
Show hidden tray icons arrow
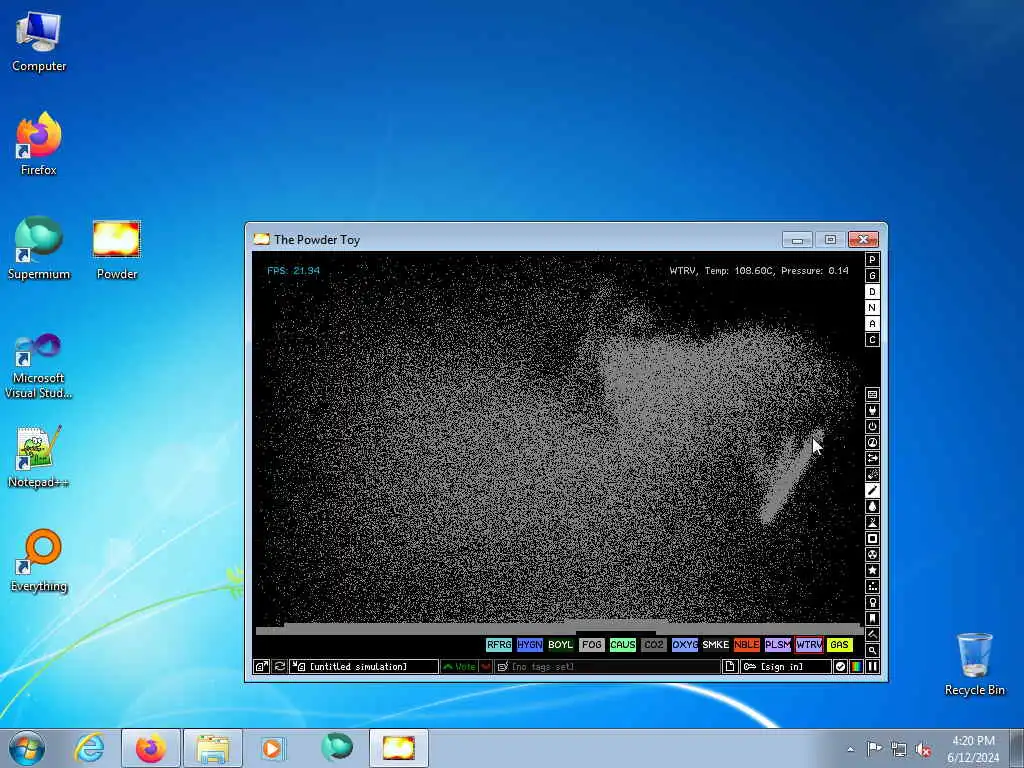pyautogui.click(x=850, y=749)
